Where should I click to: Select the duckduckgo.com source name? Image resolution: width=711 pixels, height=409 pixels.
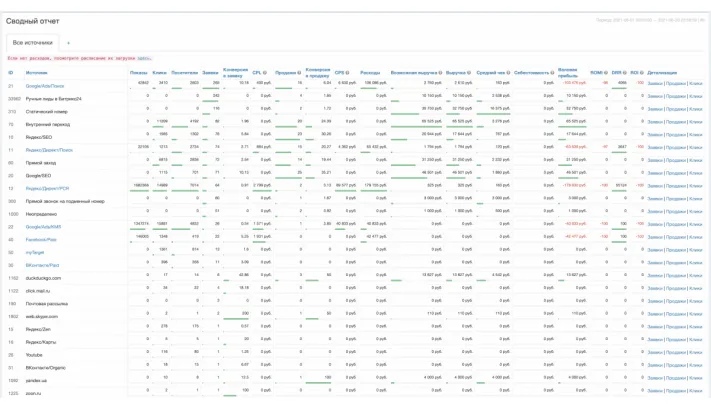[x=43, y=278]
